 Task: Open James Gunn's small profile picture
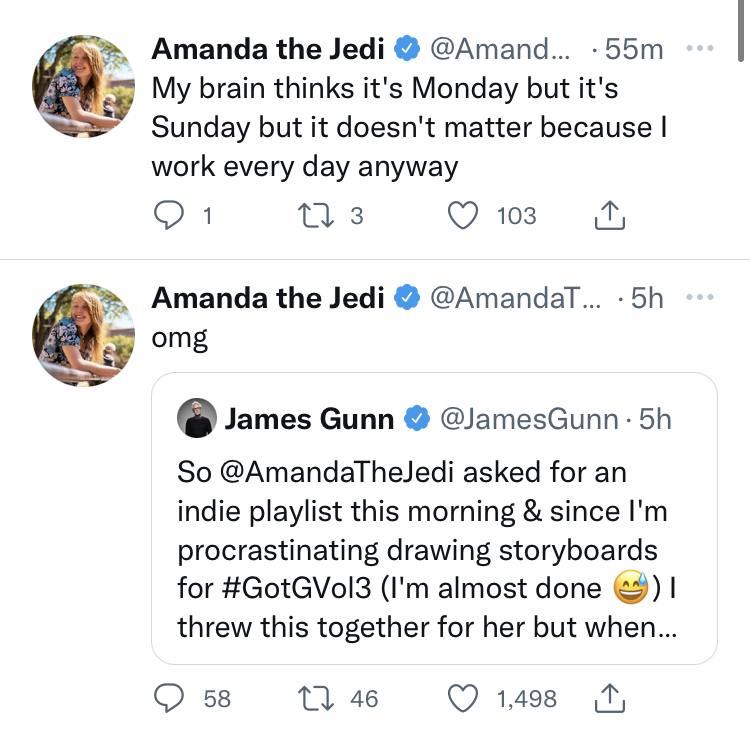tap(197, 418)
